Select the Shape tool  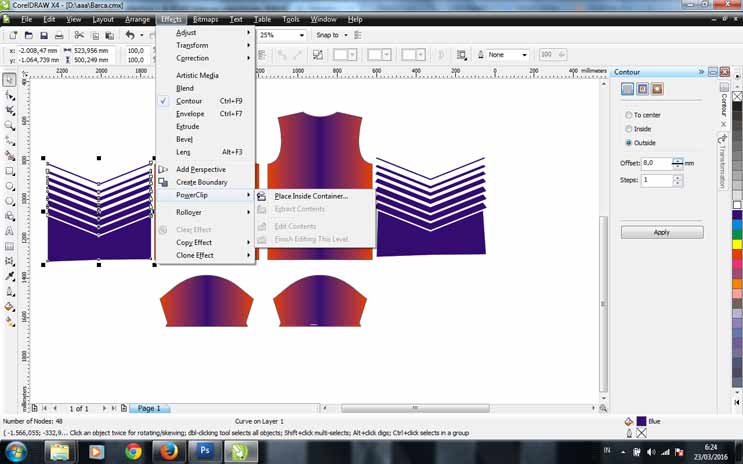click(9, 96)
